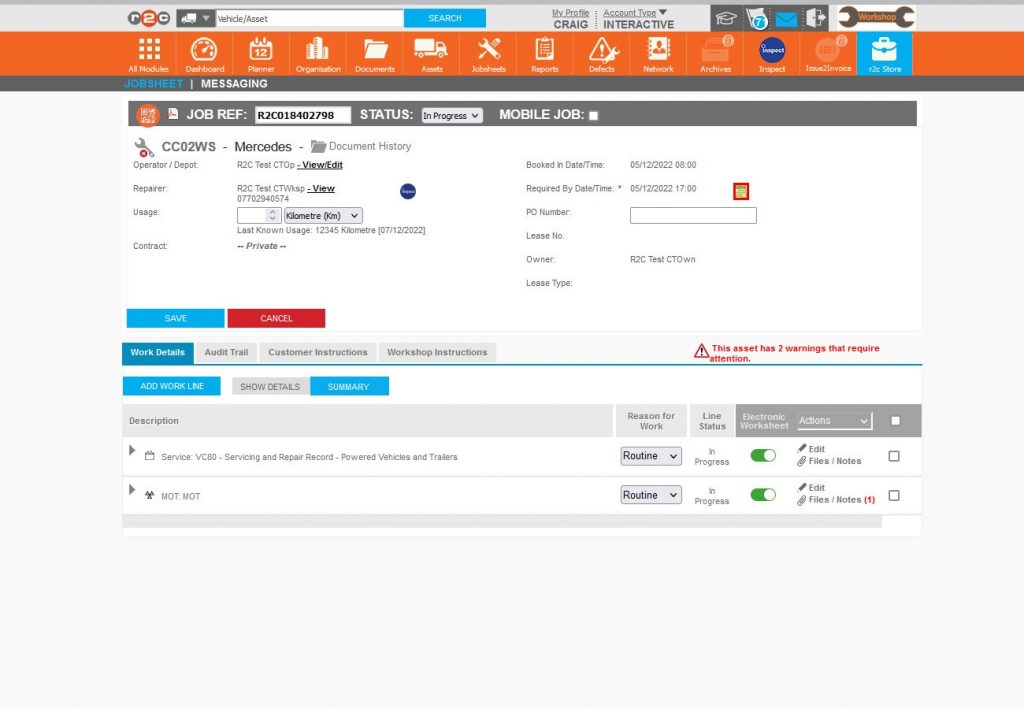Open the Actions dropdown in the work lines header
Image resolution: width=1024 pixels, height=709 pixels.
click(834, 420)
